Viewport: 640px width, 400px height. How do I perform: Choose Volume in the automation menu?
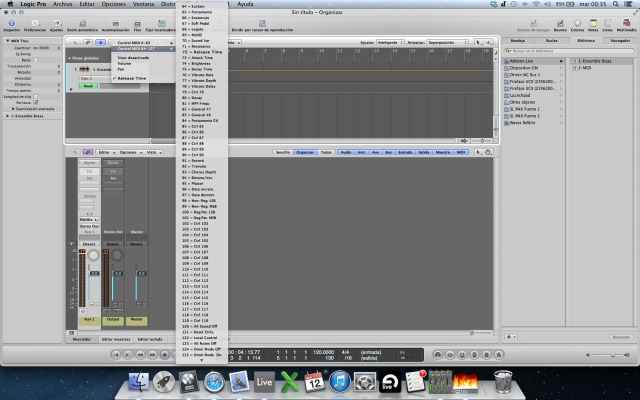[x=123, y=63]
